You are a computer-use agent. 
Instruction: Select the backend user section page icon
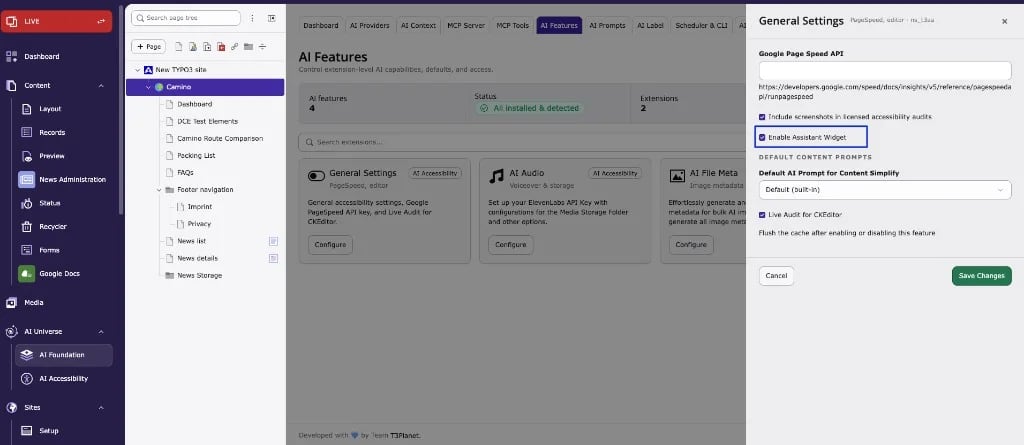coord(193,47)
